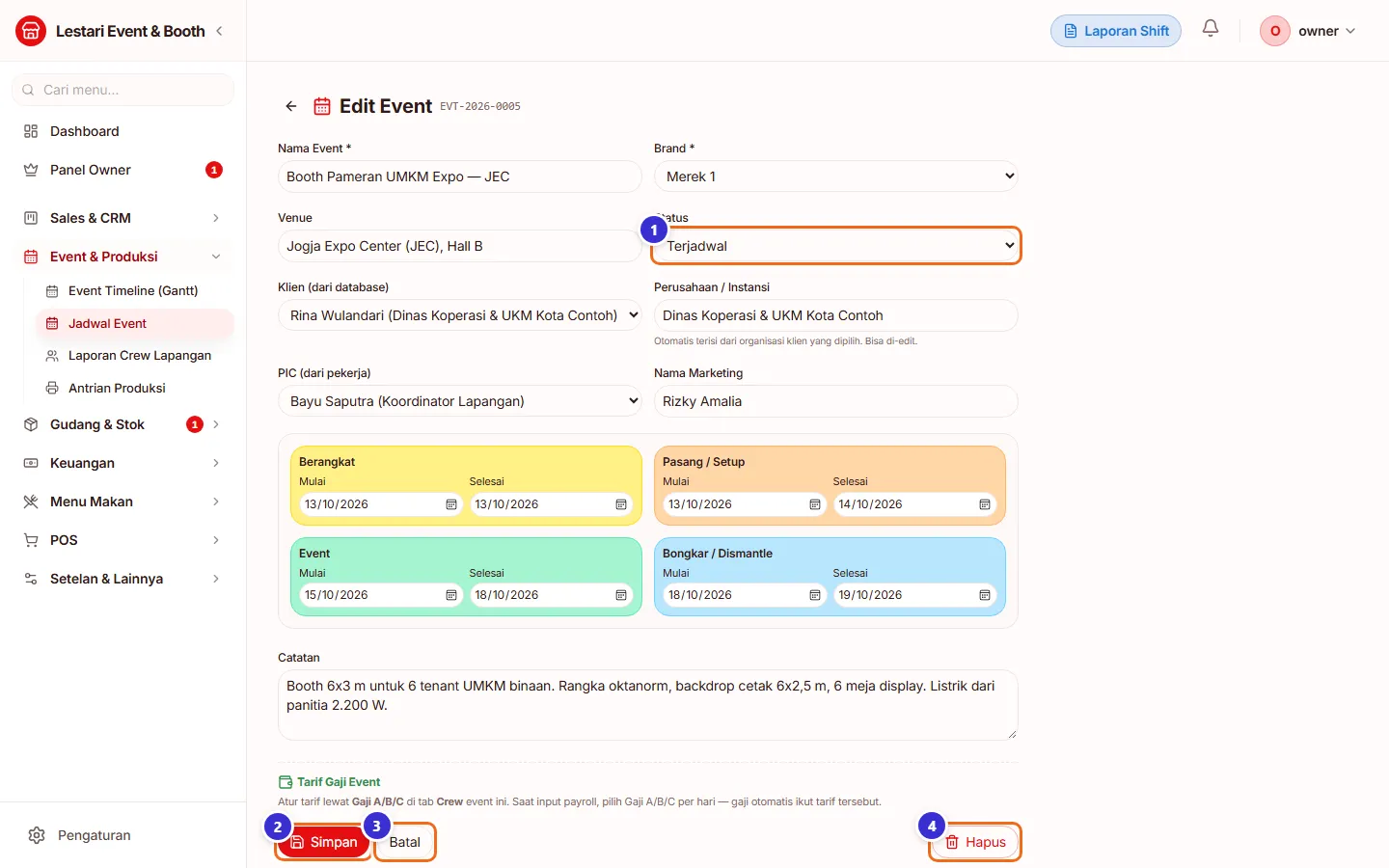Go to Dashboard in the sidebar

tap(123, 131)
